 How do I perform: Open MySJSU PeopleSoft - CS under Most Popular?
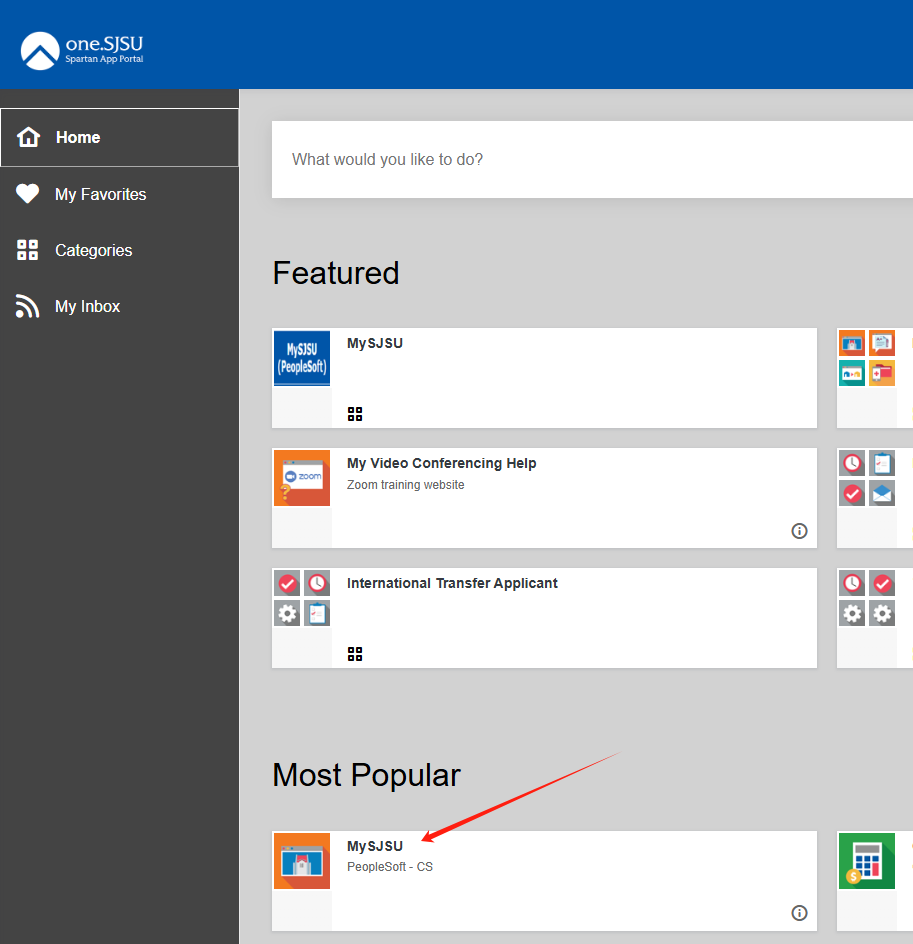click(x=375, y=847)
